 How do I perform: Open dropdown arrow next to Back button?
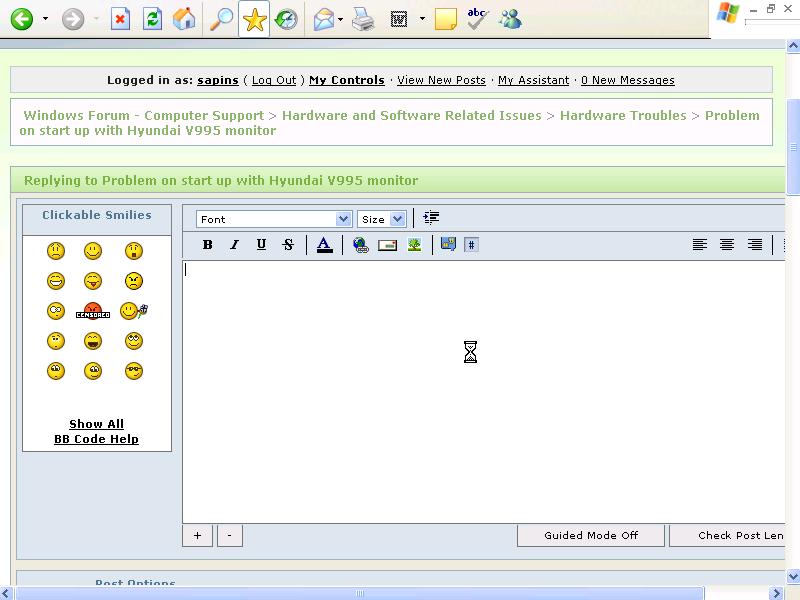(45, 19)
